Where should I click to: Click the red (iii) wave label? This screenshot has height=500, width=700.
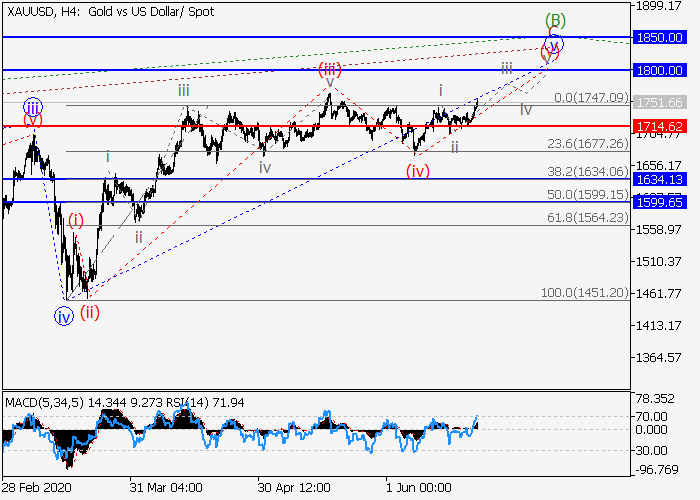click(330, 69)
